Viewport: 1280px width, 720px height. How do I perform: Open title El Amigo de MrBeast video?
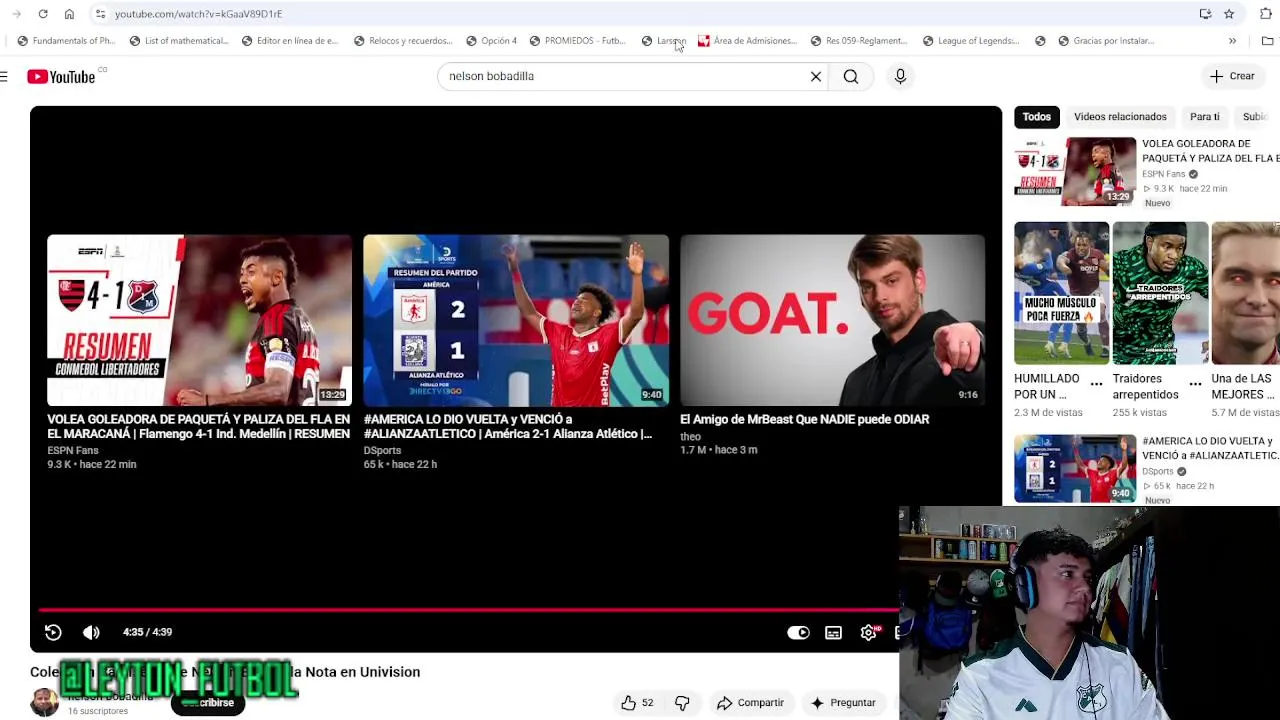pos(804,419)
